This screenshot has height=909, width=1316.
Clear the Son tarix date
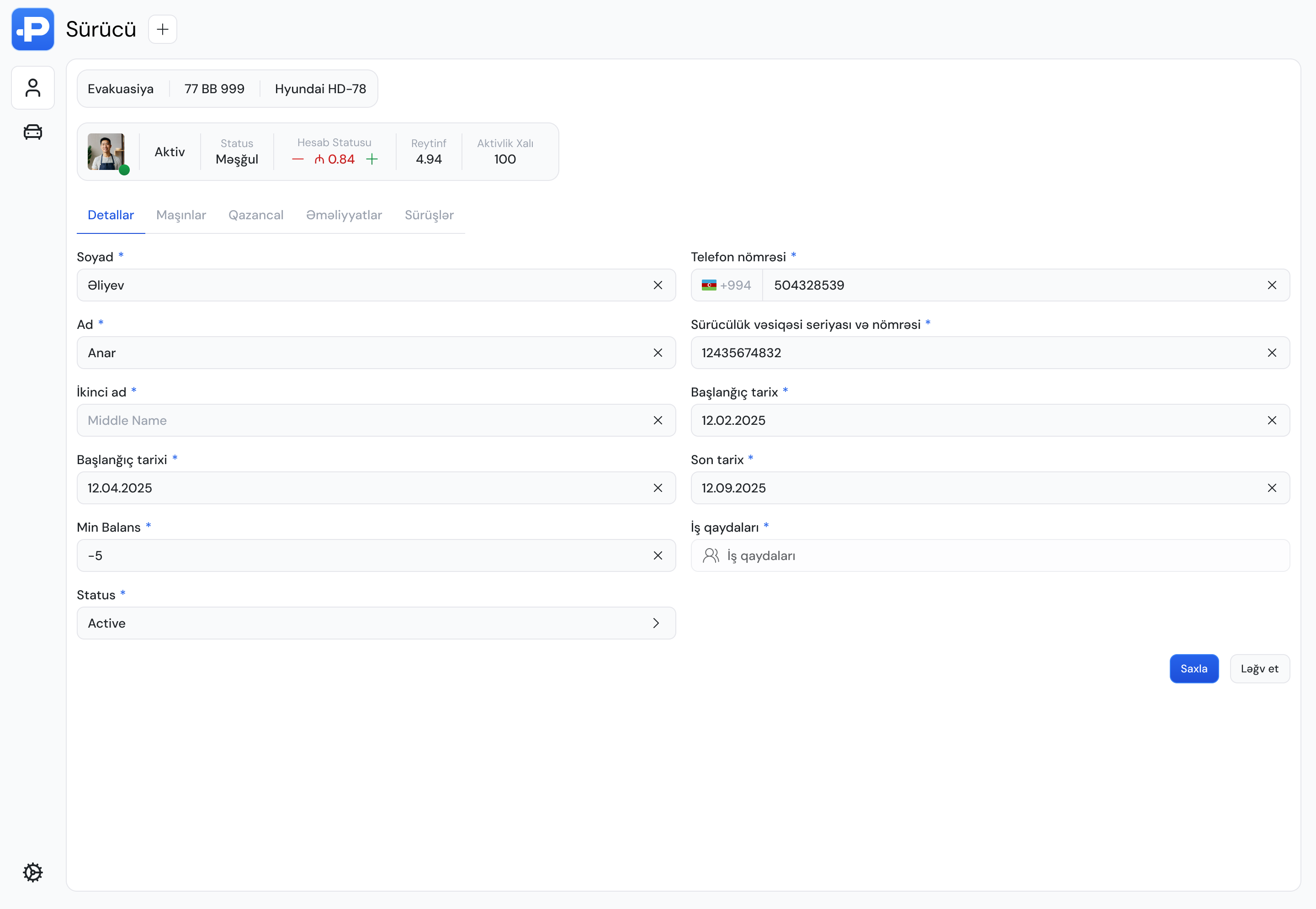click(x=1272, y=488)
